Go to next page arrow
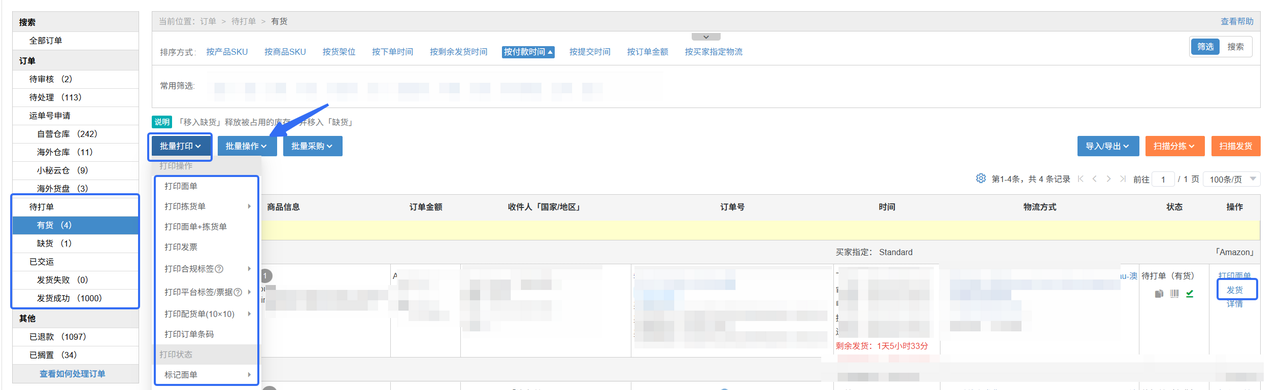 pyautogui.click(x=1109, y=179)
